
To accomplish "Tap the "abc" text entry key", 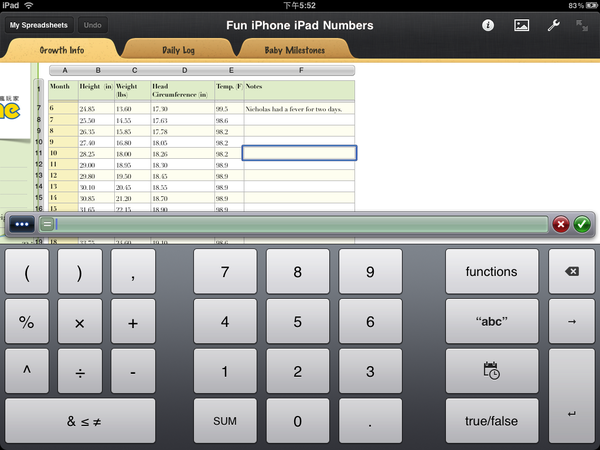I will (492, 321).
